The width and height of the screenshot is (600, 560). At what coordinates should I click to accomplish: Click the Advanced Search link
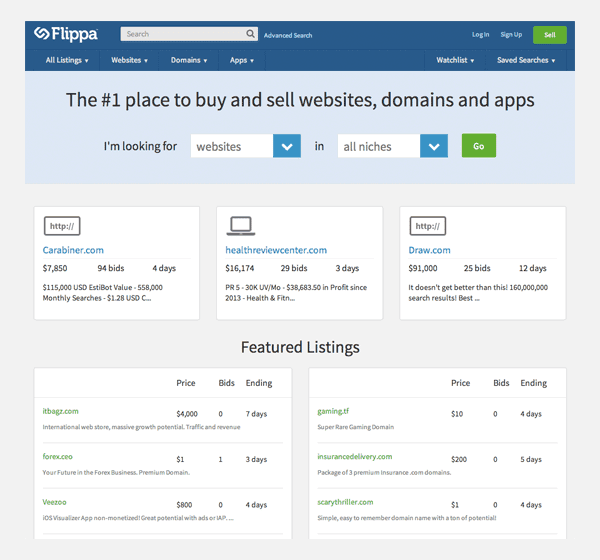coord(288,35)
